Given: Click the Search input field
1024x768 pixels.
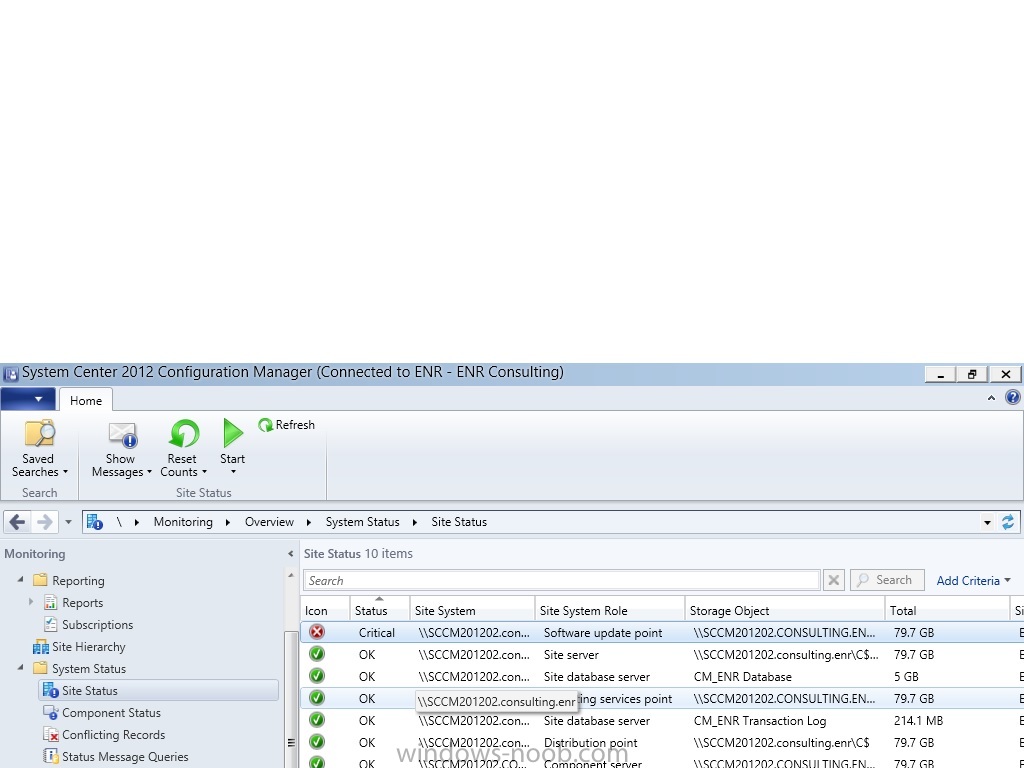Looking at the screenshot, I should (x=562, y=581).
